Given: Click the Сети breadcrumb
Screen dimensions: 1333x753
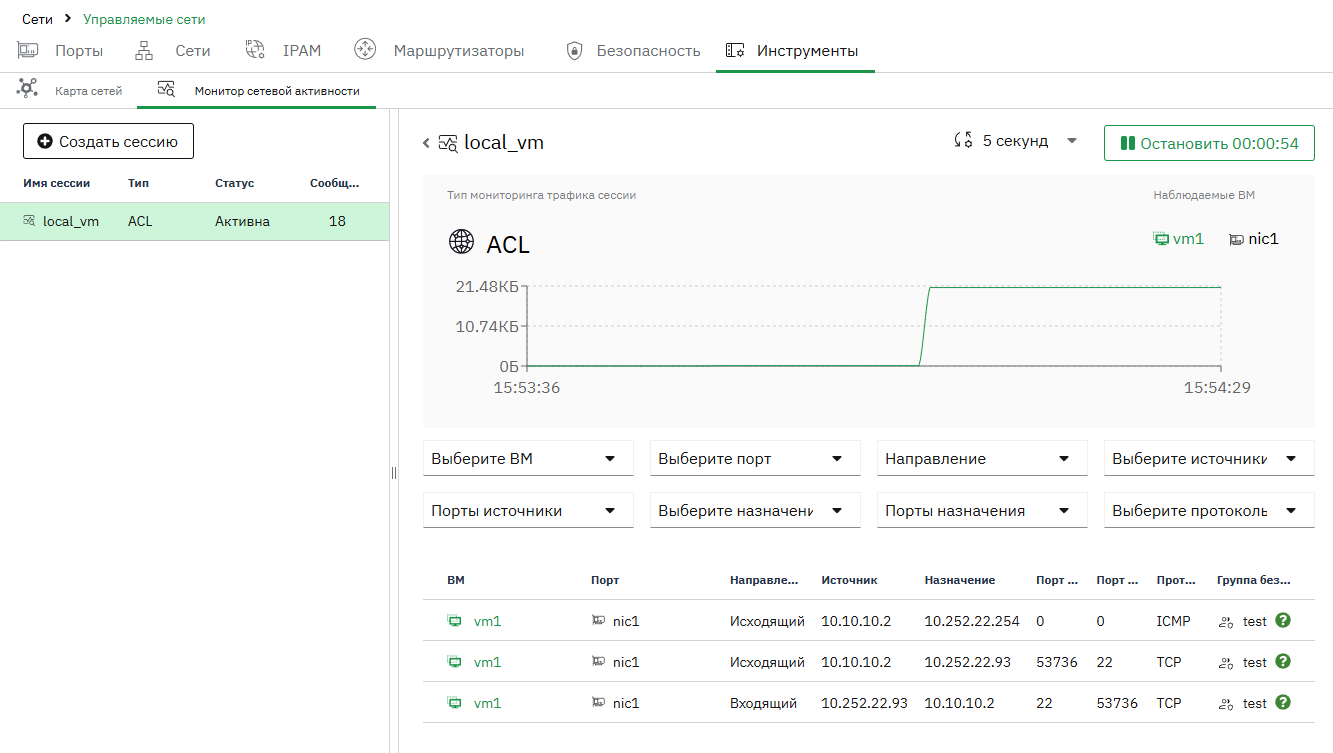Looking at the screenshot, I should point(37,19).
